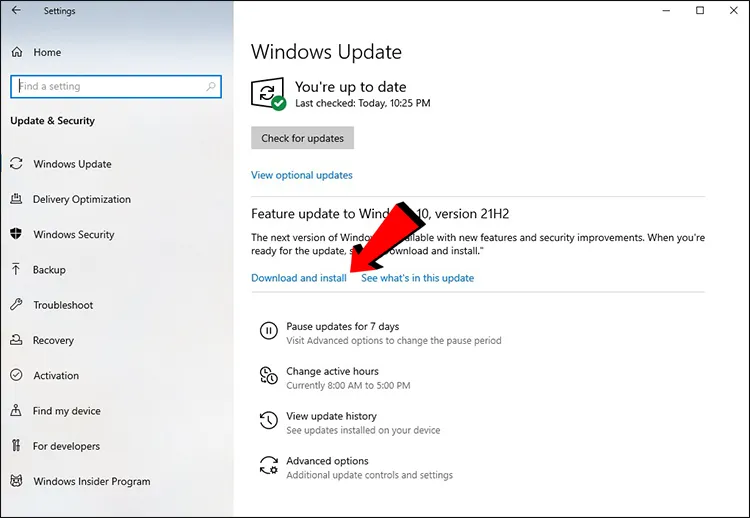The image size is (750, 518).
Task: Go to Windows Security section
Action: point(74,234)
